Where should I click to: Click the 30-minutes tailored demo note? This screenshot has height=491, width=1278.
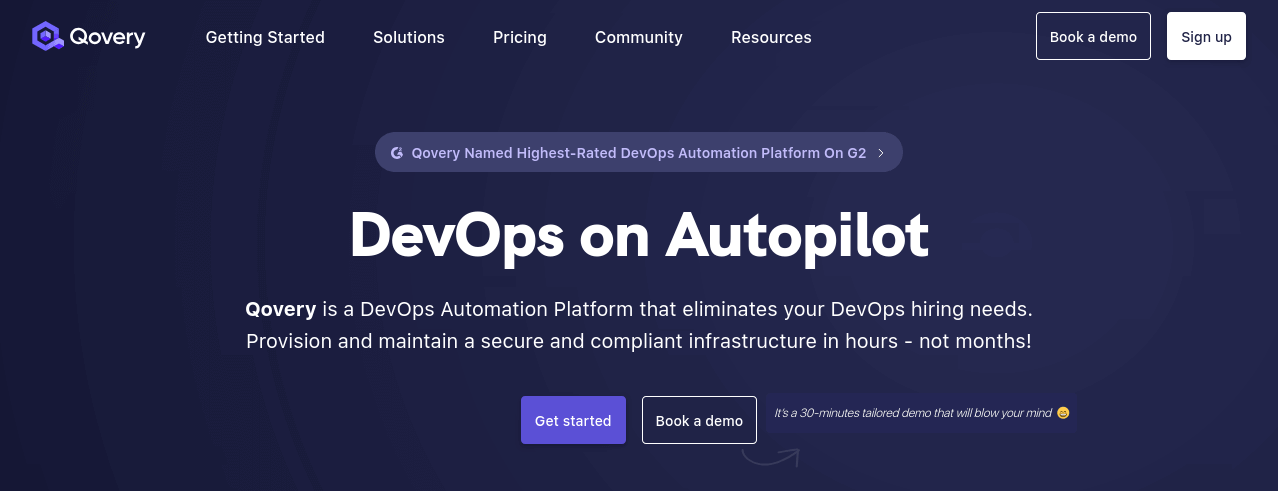point(912,412)
